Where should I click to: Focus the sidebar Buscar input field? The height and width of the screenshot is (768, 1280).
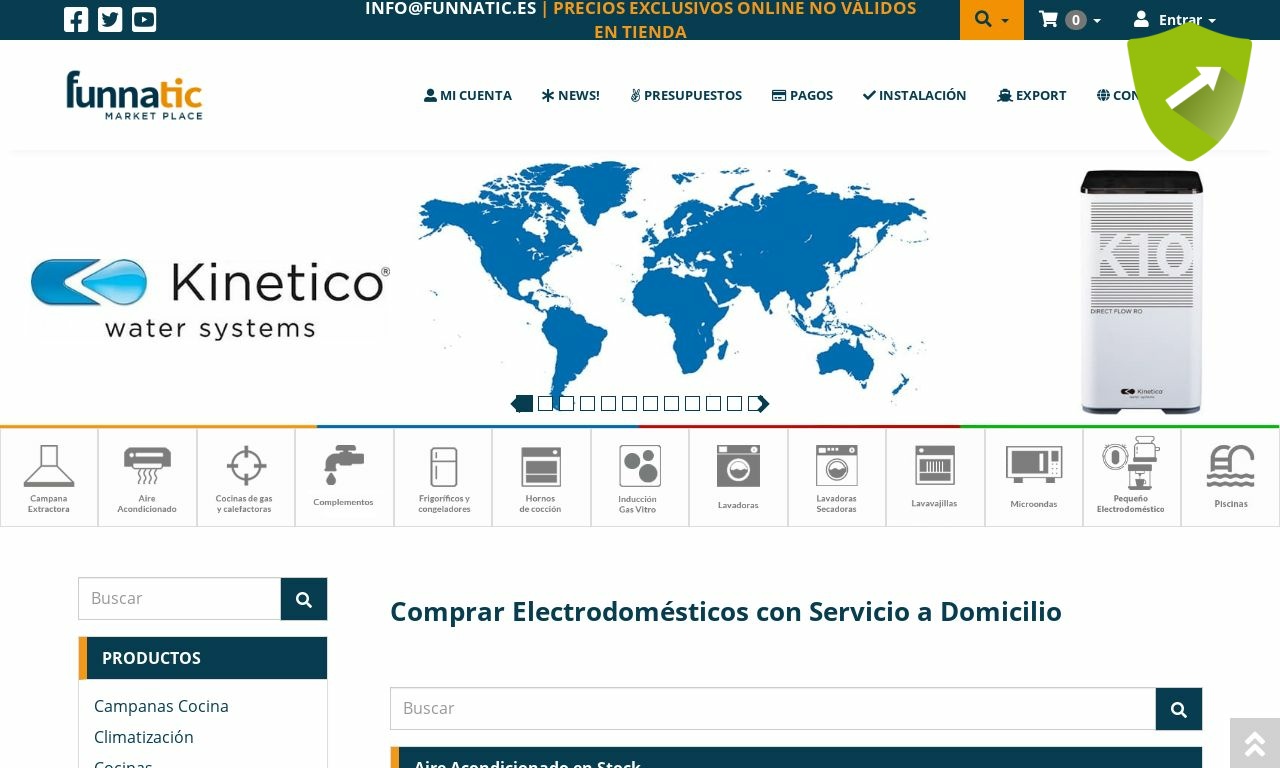pyautogui.click(x=180, y=599)
